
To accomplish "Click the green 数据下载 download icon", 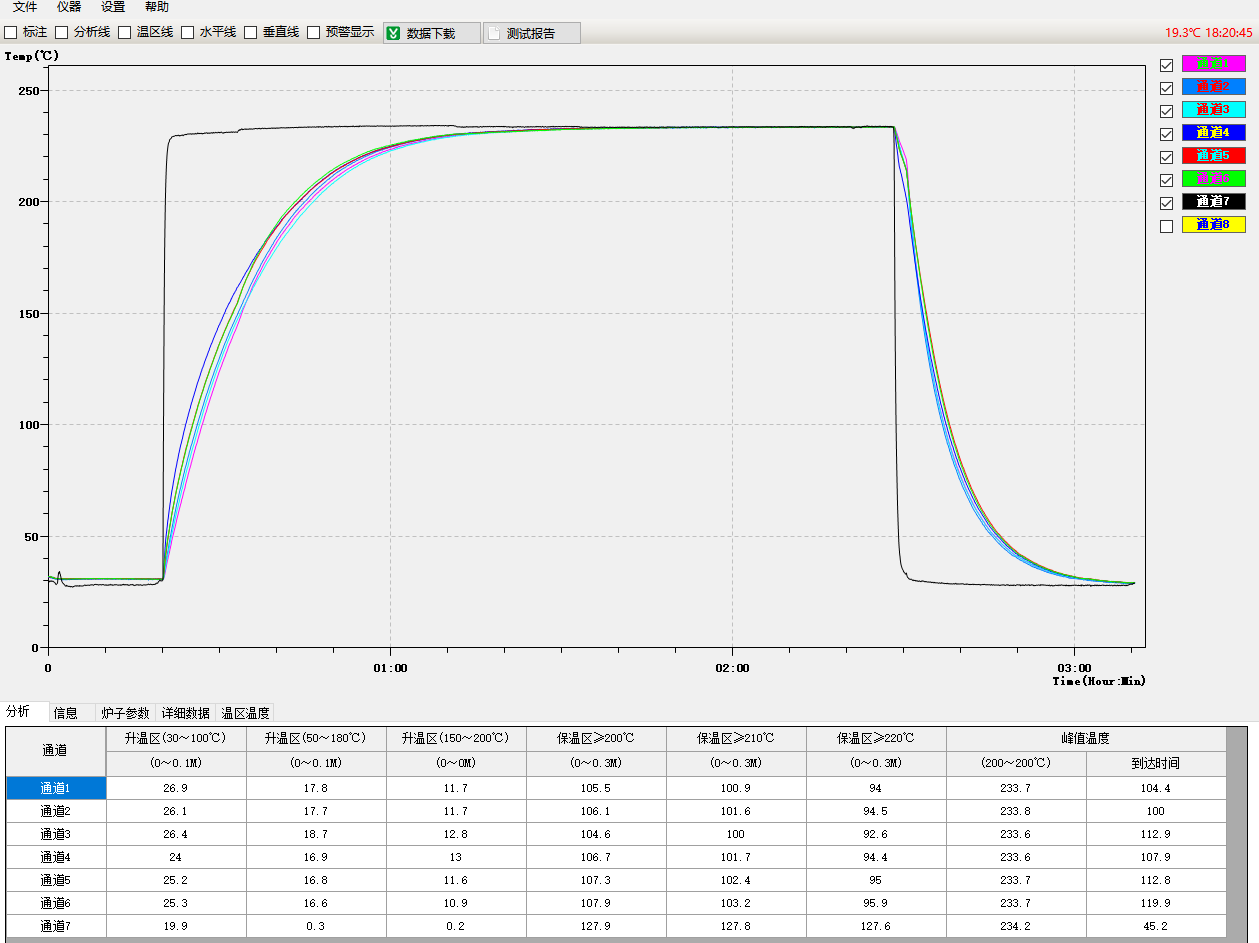I will coord(394,33).
